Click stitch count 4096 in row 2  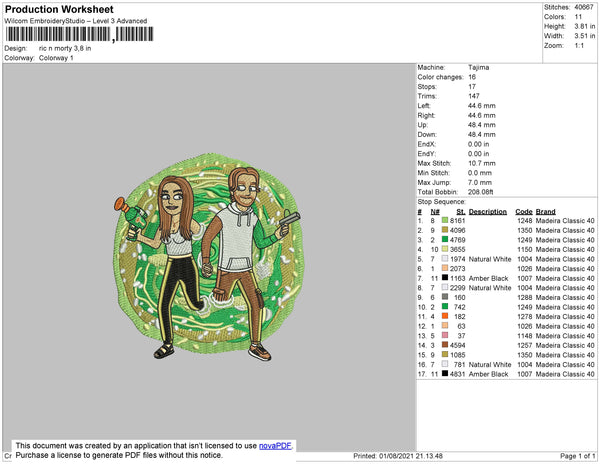(x=458, y=230)
